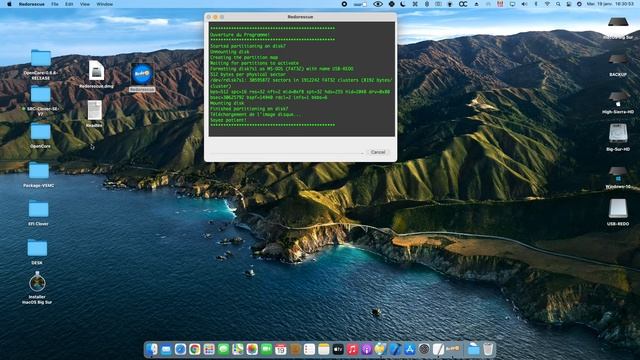Select the SRC-Clover folder on desktop

(40, 95)
